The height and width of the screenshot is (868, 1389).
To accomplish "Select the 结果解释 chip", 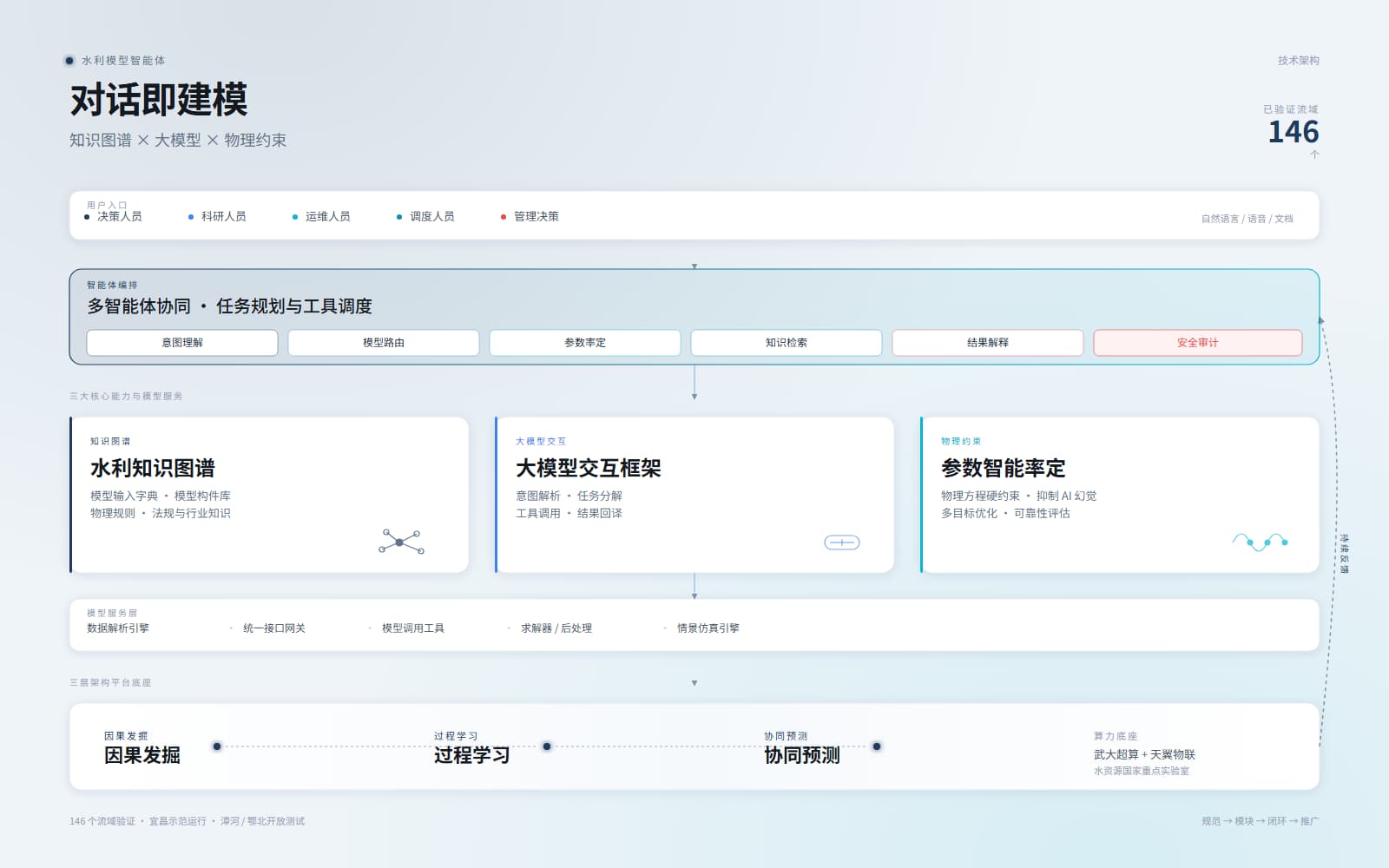I will (x=988, y=343).
